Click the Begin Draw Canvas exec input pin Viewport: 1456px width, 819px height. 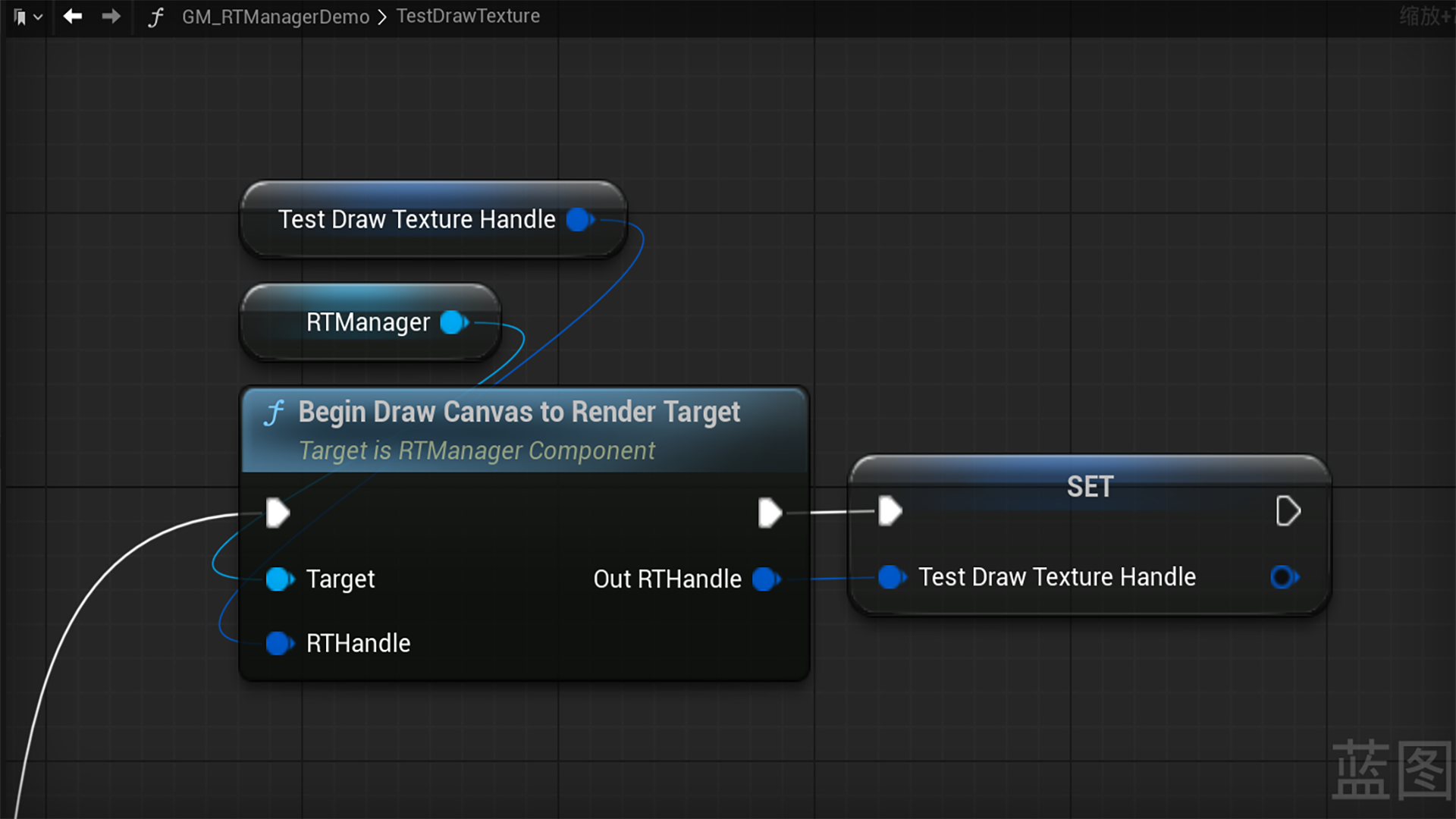pos(278,513)
